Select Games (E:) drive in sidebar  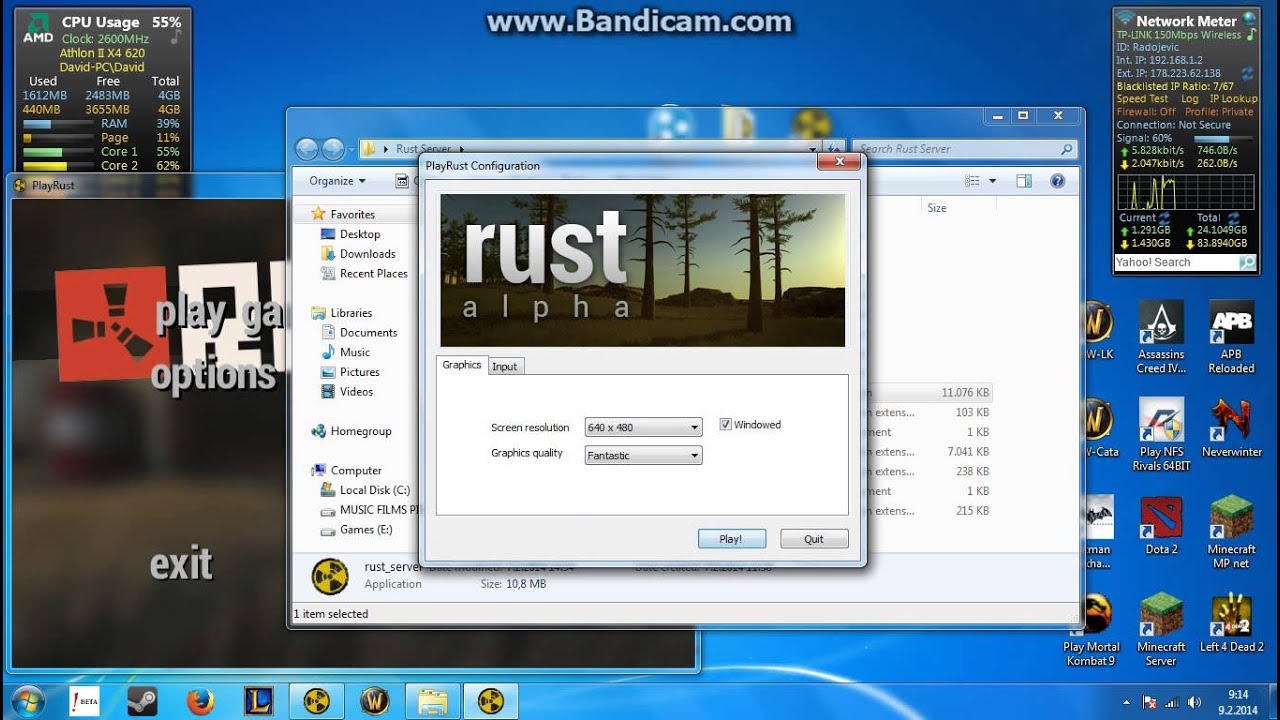[366, 530]
